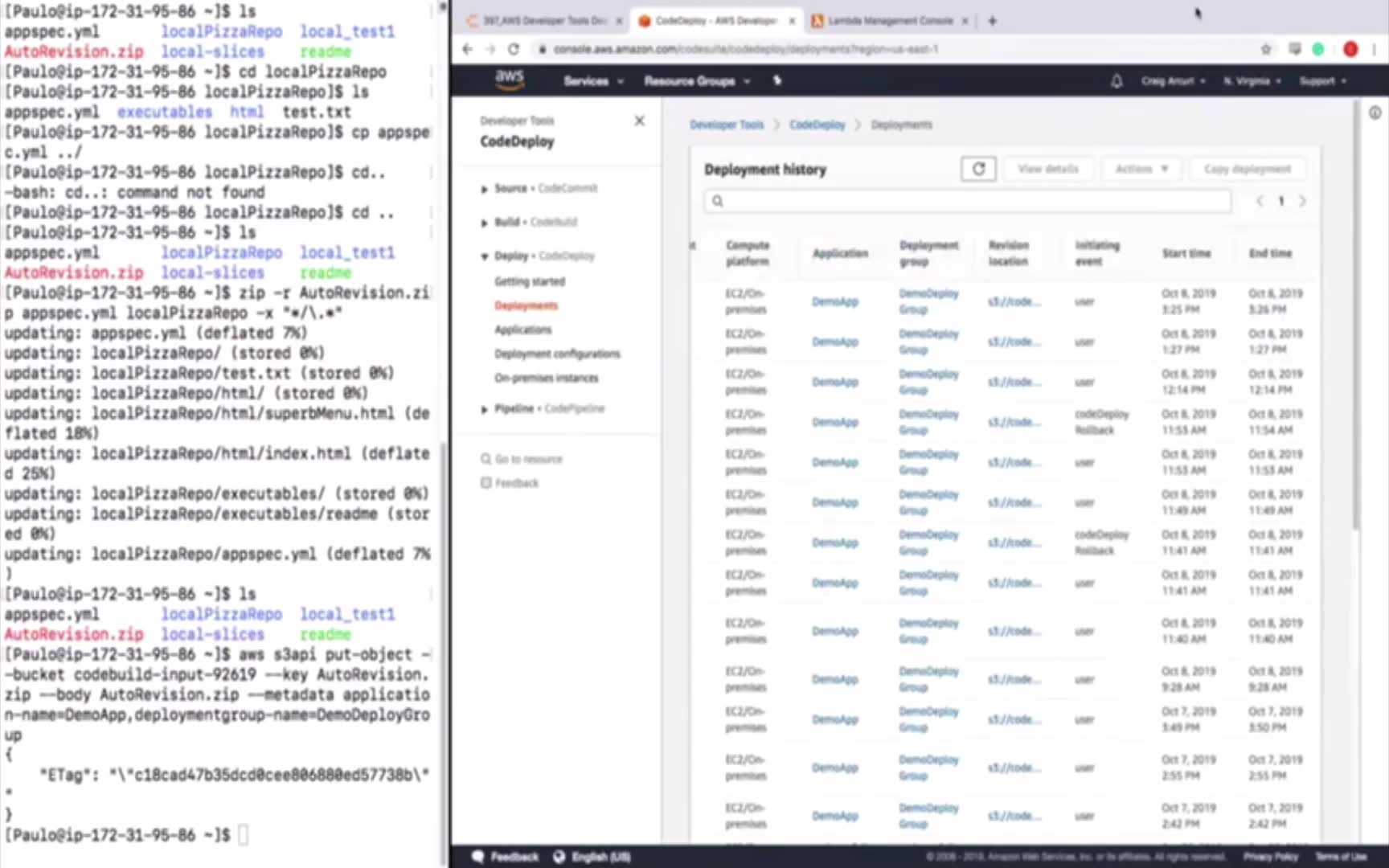Click the View details button
Viewport: 1389px width, 868px height.
1047,169
